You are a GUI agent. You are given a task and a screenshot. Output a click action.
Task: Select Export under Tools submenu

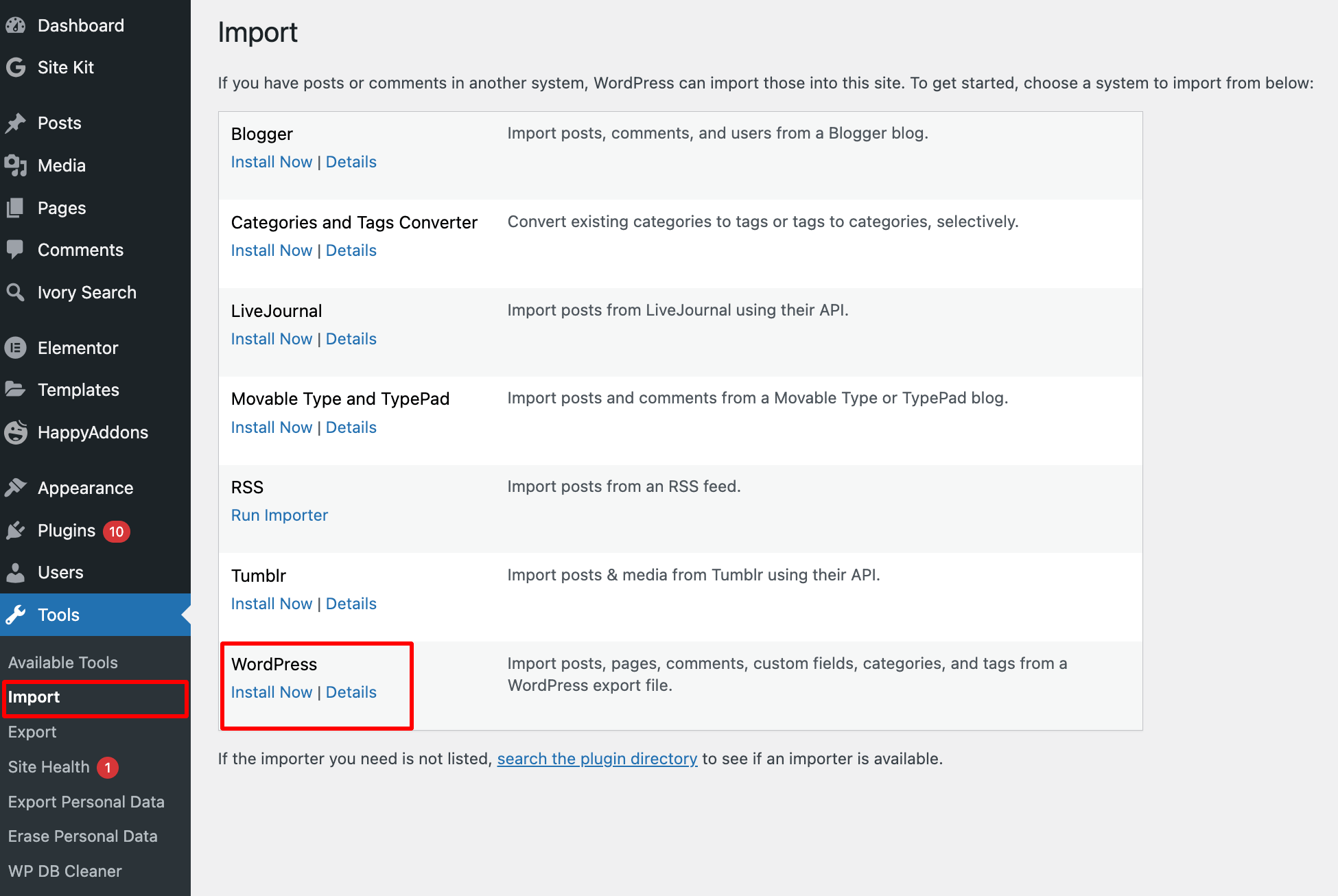(32, 732)
